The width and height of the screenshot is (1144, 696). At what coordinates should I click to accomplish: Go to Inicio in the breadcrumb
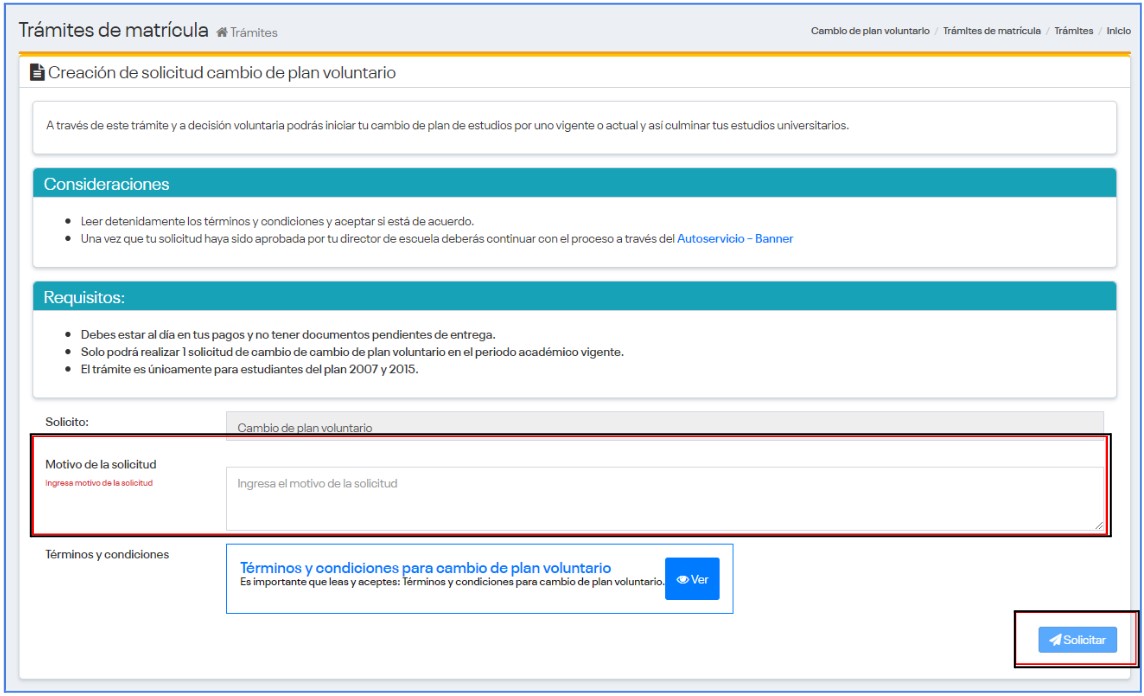click(1118, 31)
